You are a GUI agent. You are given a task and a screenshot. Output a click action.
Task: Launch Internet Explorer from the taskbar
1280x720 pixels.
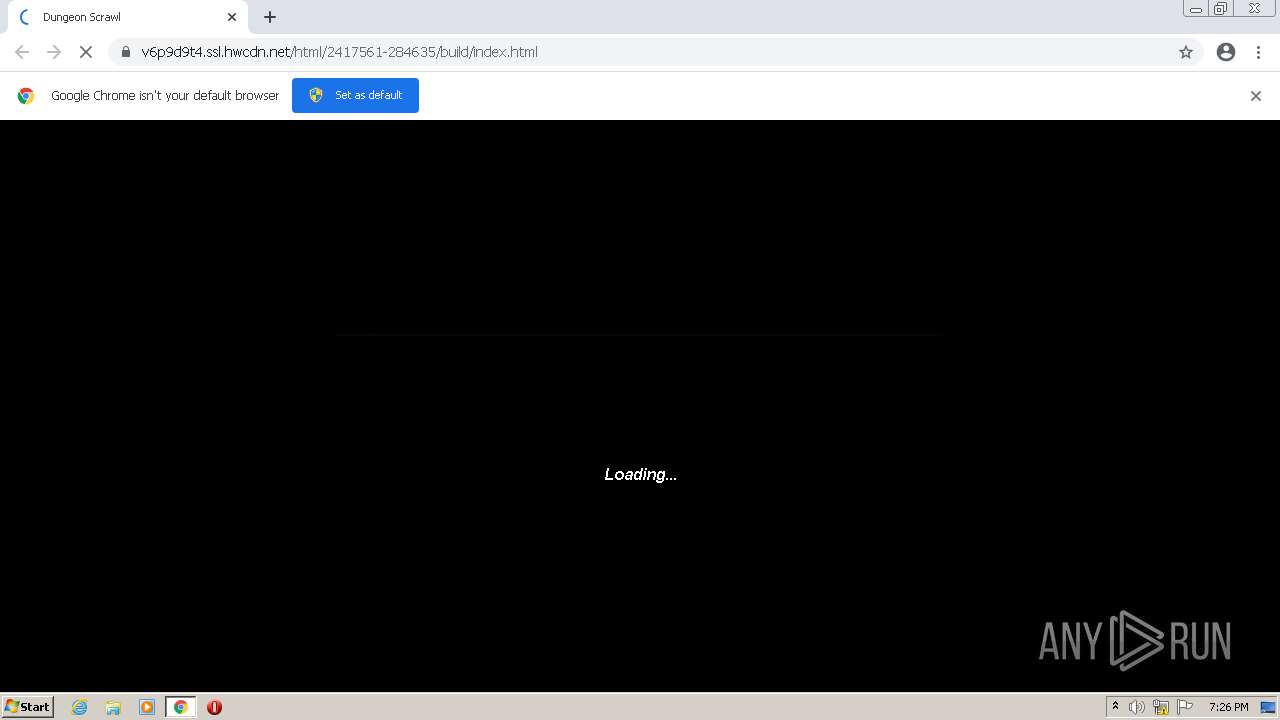[x=79, y=707]
